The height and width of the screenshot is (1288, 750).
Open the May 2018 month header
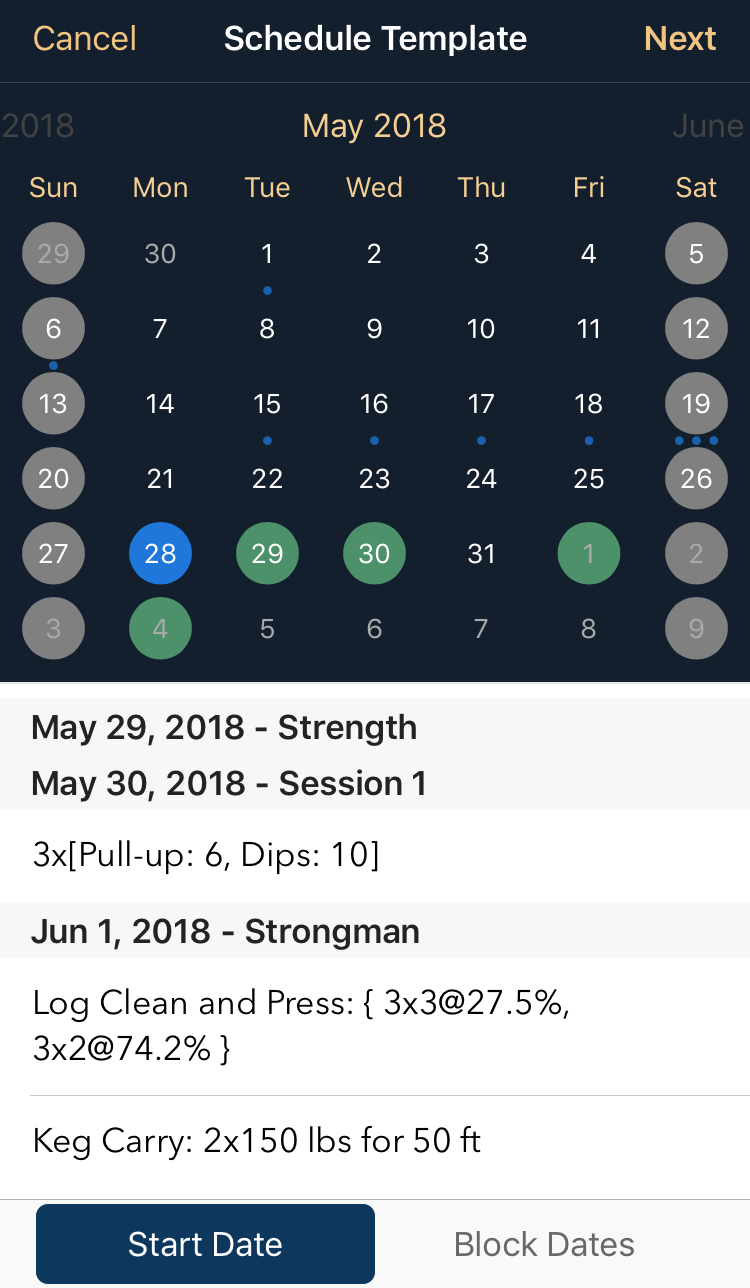click(x=374, y=125)
